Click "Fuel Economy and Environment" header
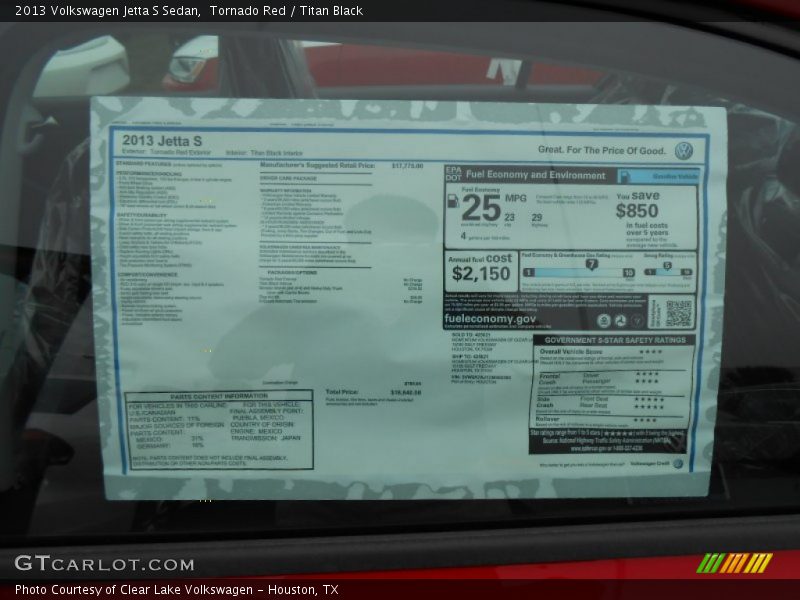This screenshot has height=600, width=800. (x=535, y=175)
